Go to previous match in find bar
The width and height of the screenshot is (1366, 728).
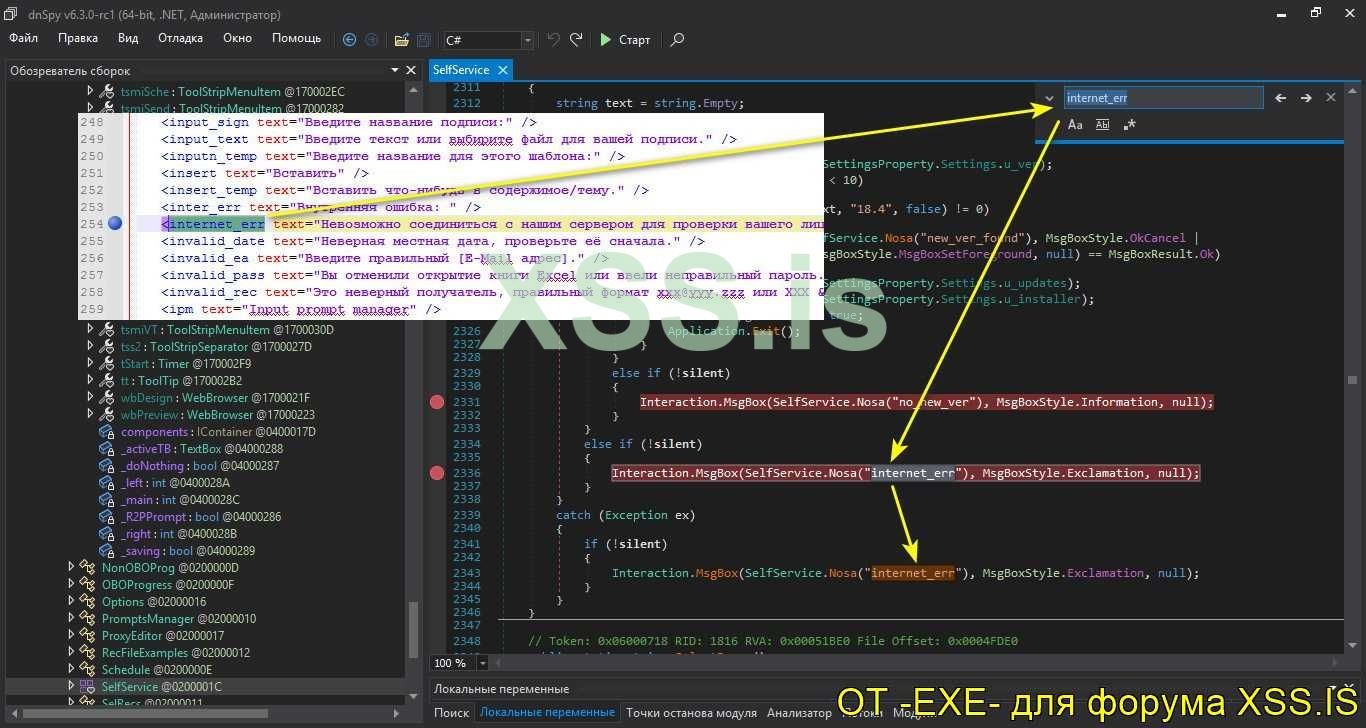[x=1281, y=98]
